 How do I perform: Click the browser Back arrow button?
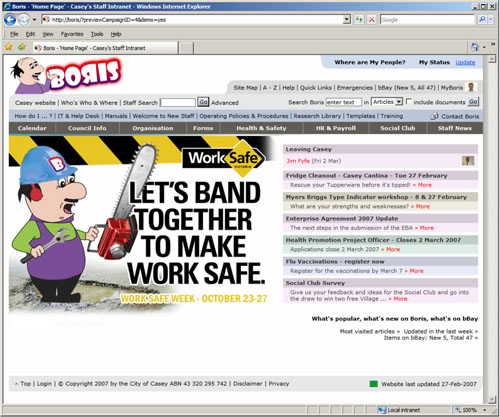[x=10, y=20]
